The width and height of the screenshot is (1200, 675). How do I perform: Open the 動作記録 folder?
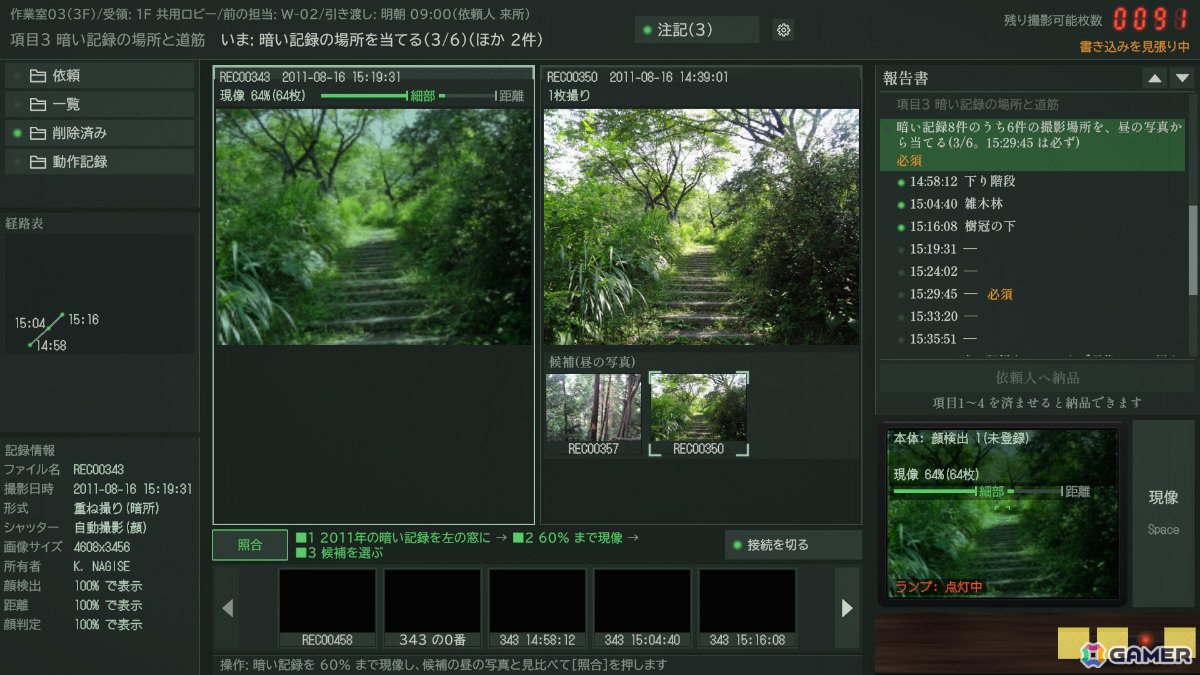(x=100, y=162)
